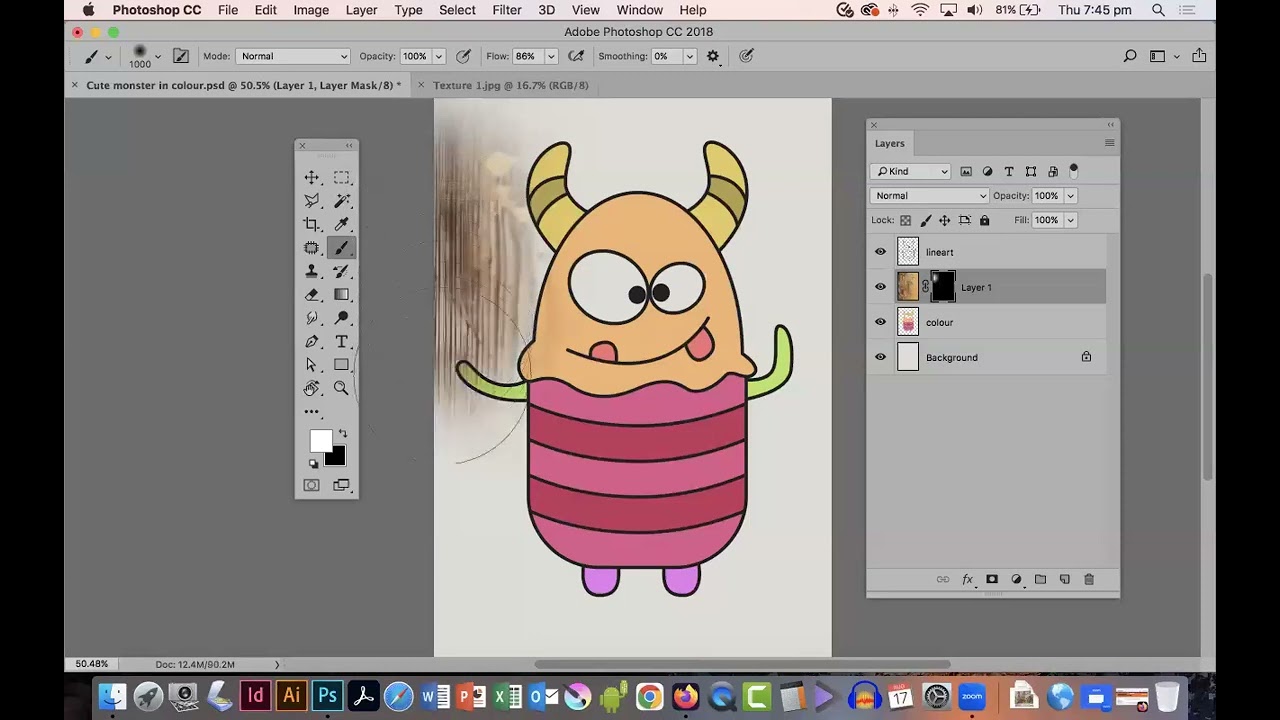
Task: Switch to Texture 1.jpg document tab
Action: (x=510, y=85)
